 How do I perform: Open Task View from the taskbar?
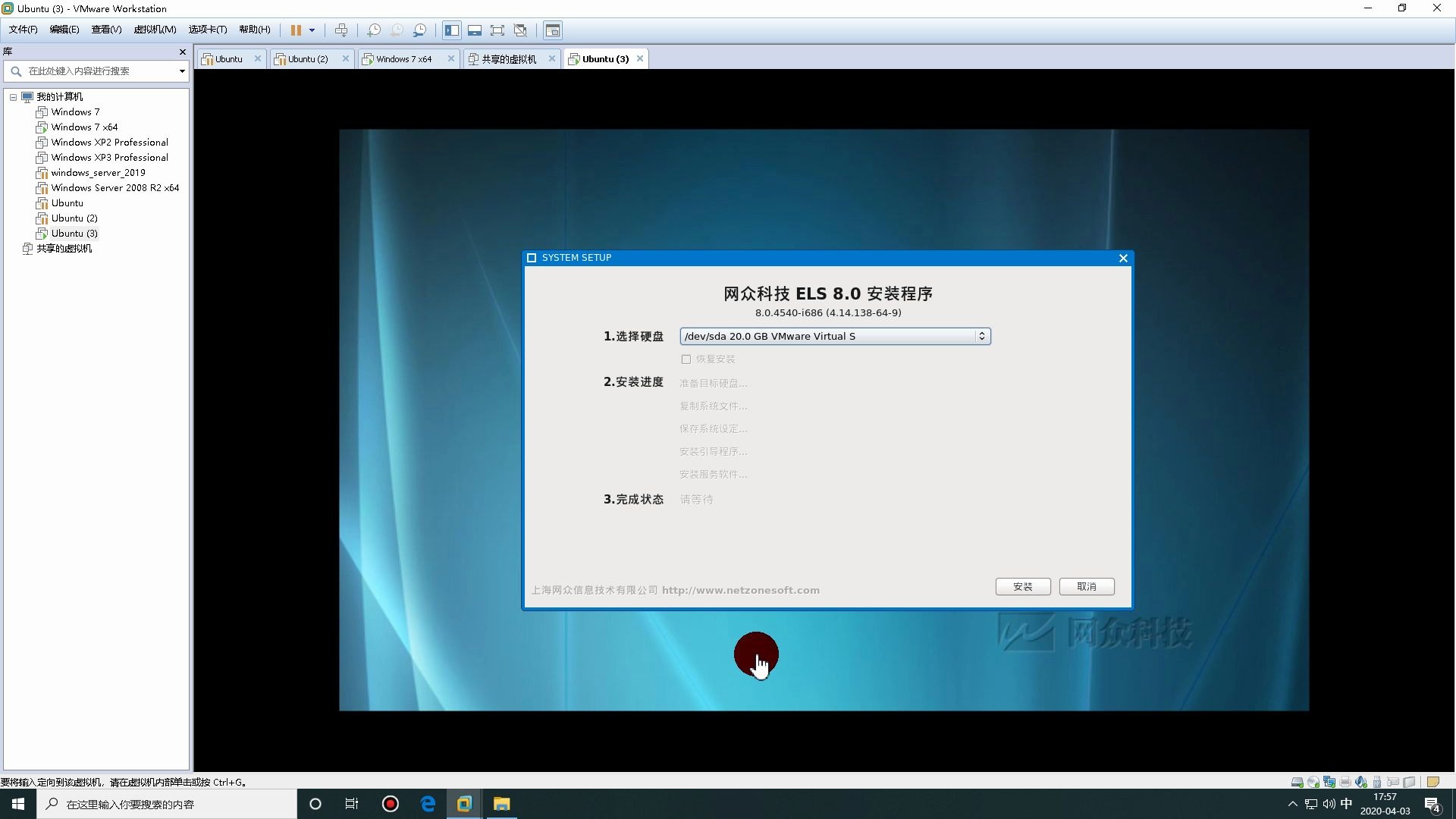[x=352, y=804]
